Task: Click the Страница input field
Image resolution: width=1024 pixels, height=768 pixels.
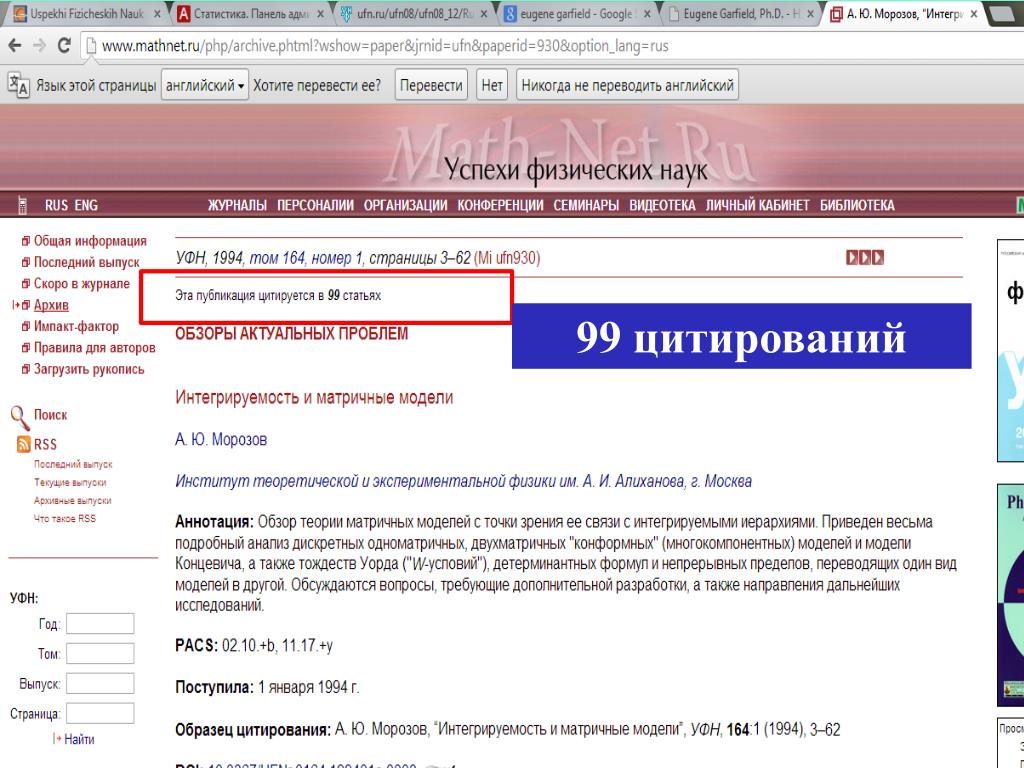Action: pos(100,714)
